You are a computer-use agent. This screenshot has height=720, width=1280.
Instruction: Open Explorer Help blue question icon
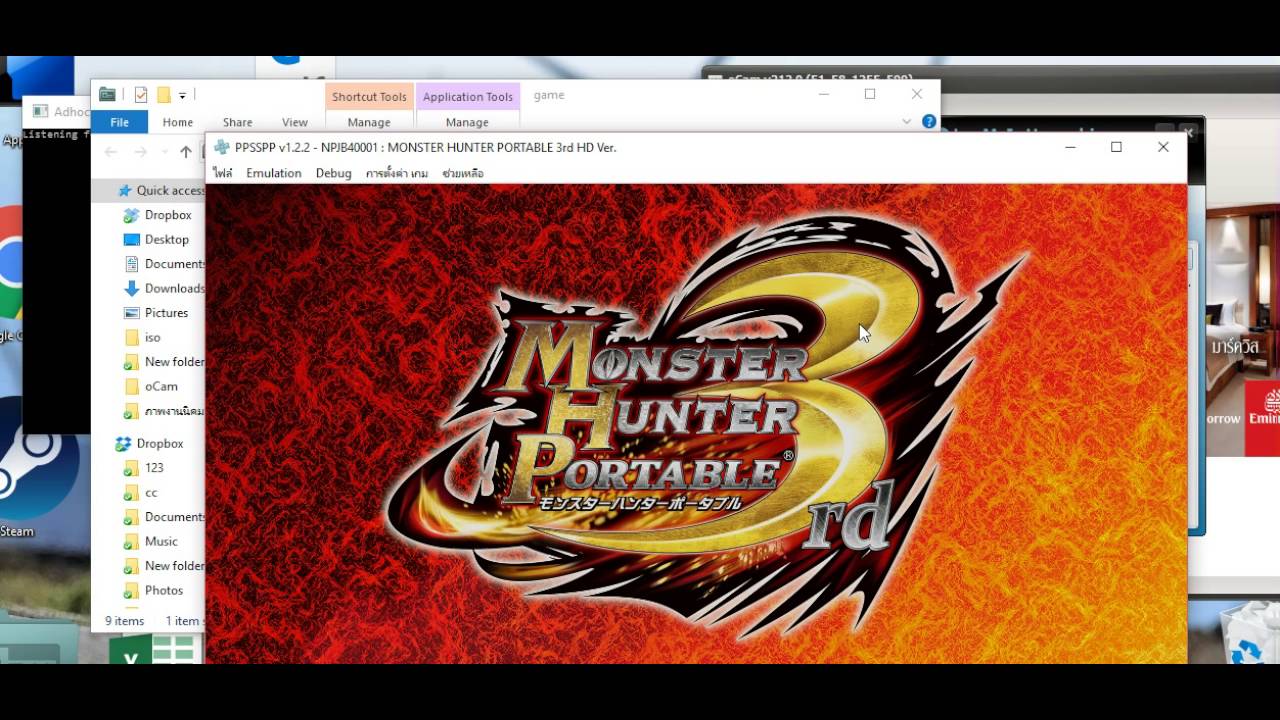tap(929, 121)
